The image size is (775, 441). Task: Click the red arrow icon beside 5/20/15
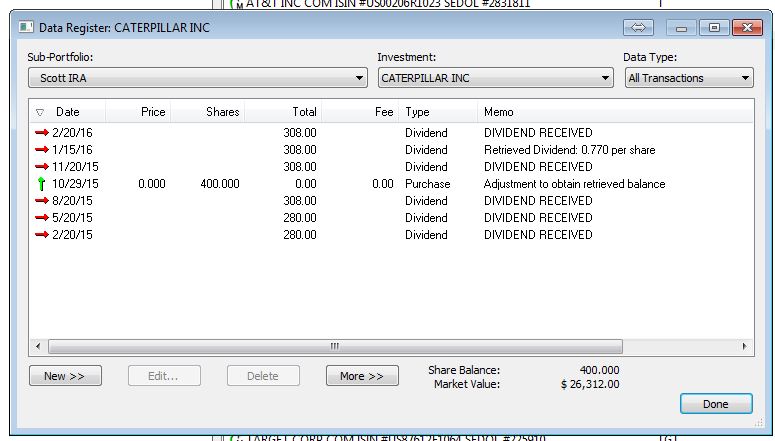[42, 218]
